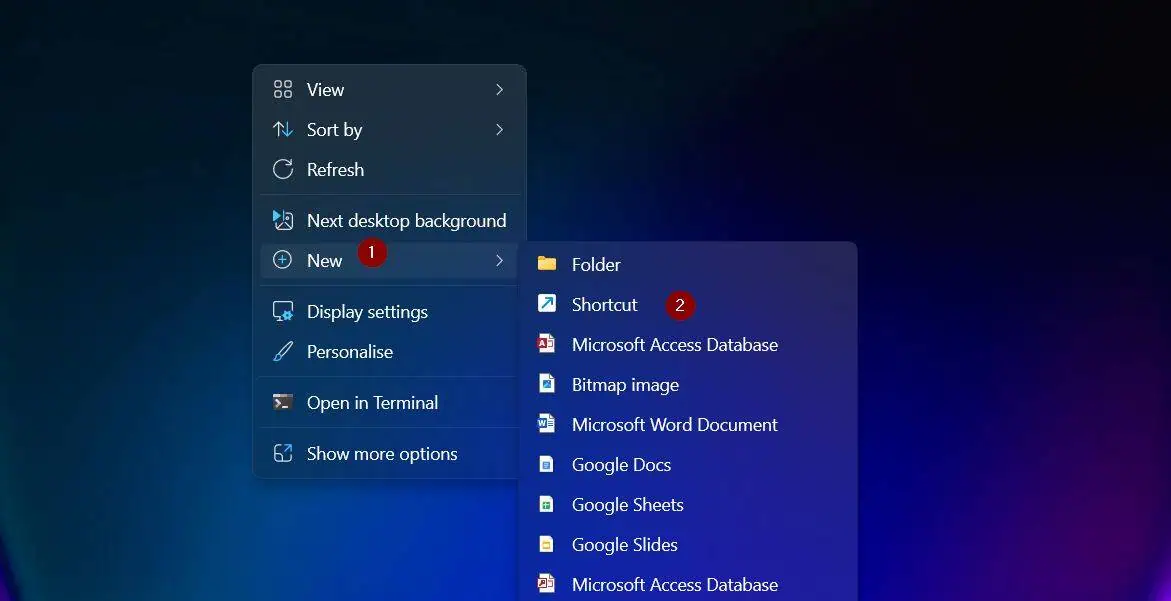Click the chevron next to New
Screen dimensions: 1171x601
point(500,260)
